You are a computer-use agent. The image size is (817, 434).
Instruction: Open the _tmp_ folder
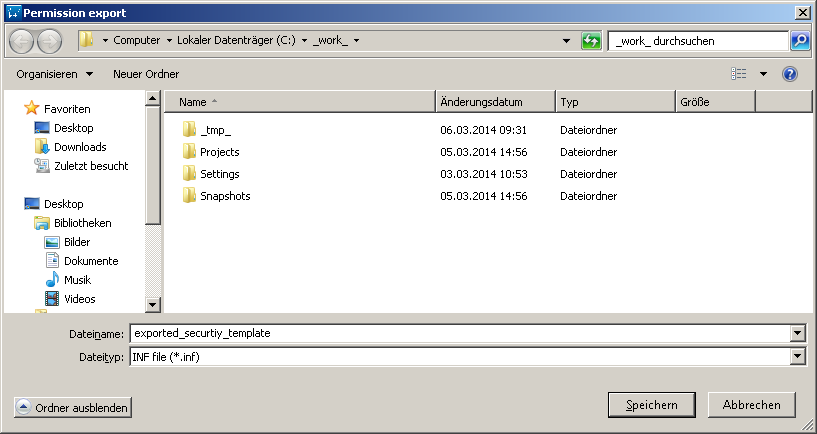tap(215, 130)
